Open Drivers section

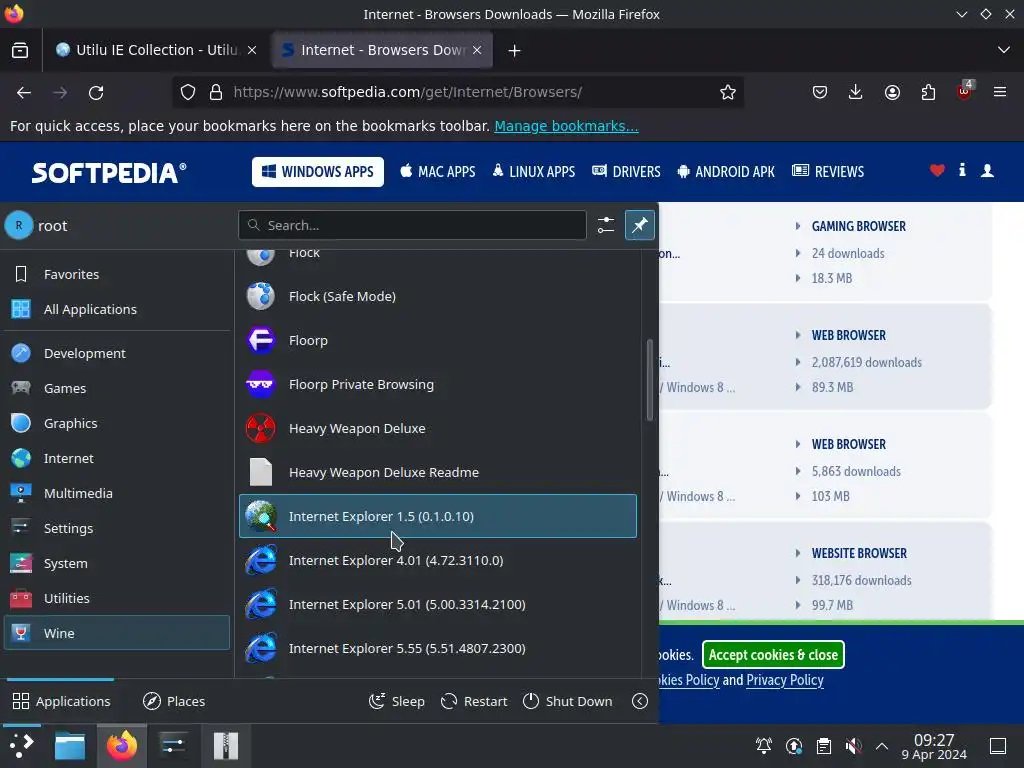(626, 172)
